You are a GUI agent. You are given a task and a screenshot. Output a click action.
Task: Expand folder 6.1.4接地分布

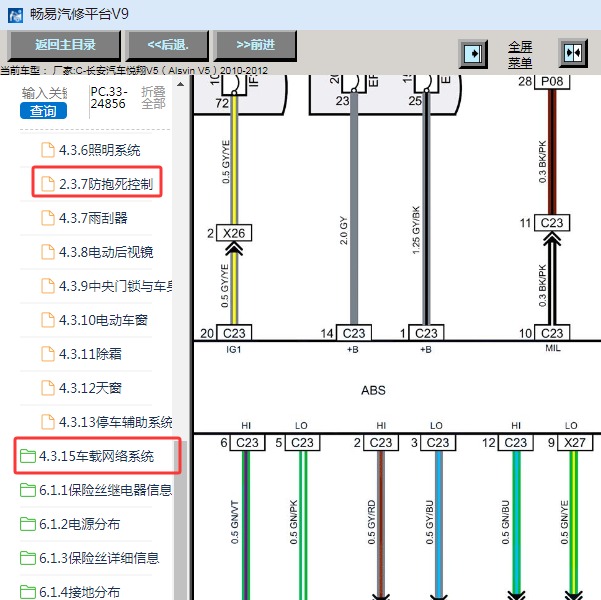click(x=79, y=592)
